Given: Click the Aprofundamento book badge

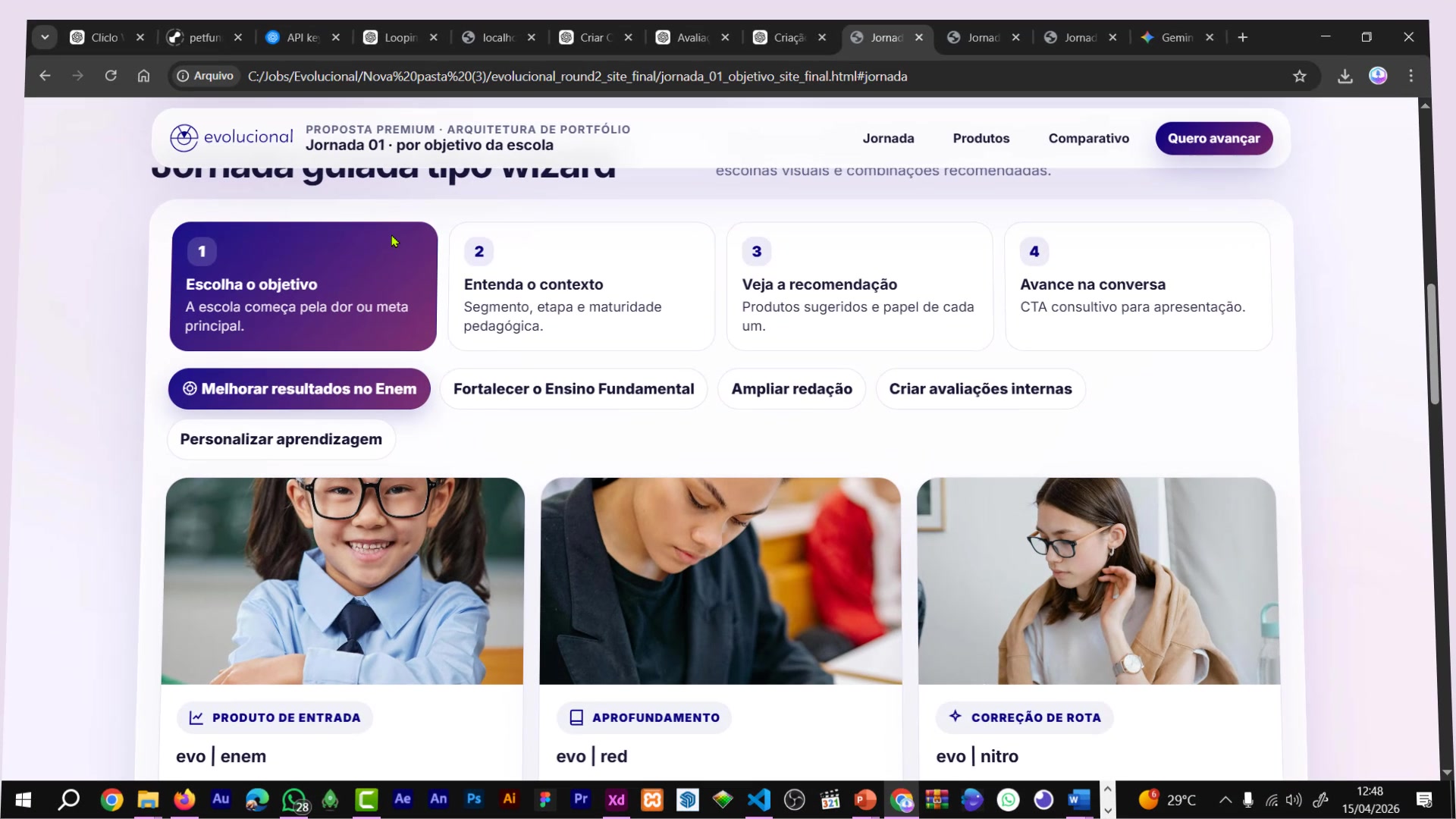Looking at the screenshot, I should (x=645, y=717).
